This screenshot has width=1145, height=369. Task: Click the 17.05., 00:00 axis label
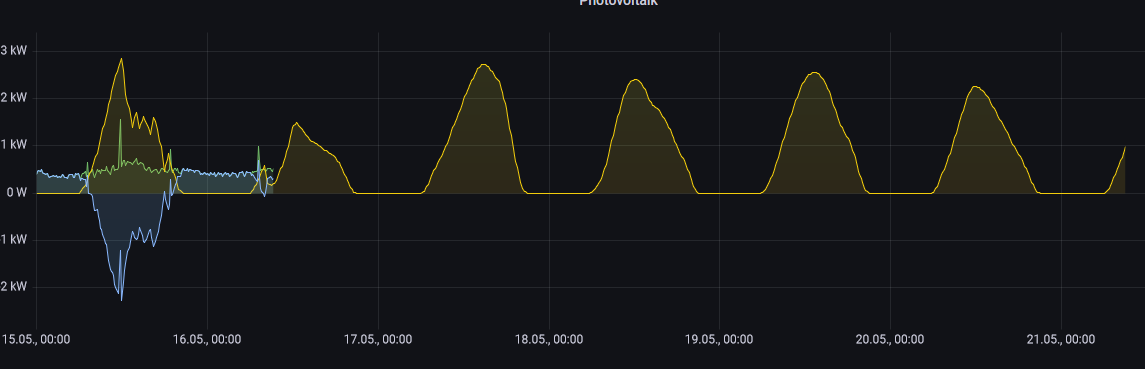378,340
